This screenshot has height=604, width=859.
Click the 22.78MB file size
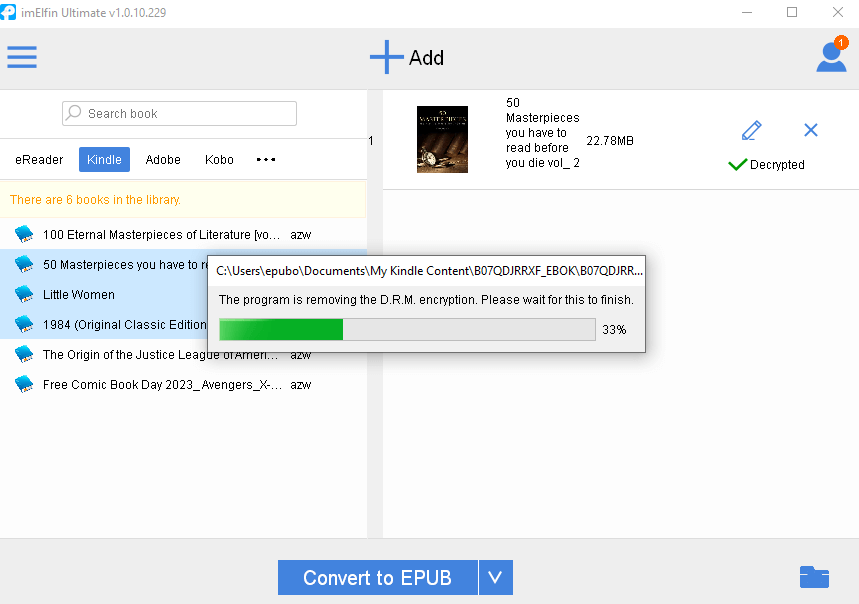point(610,141)
